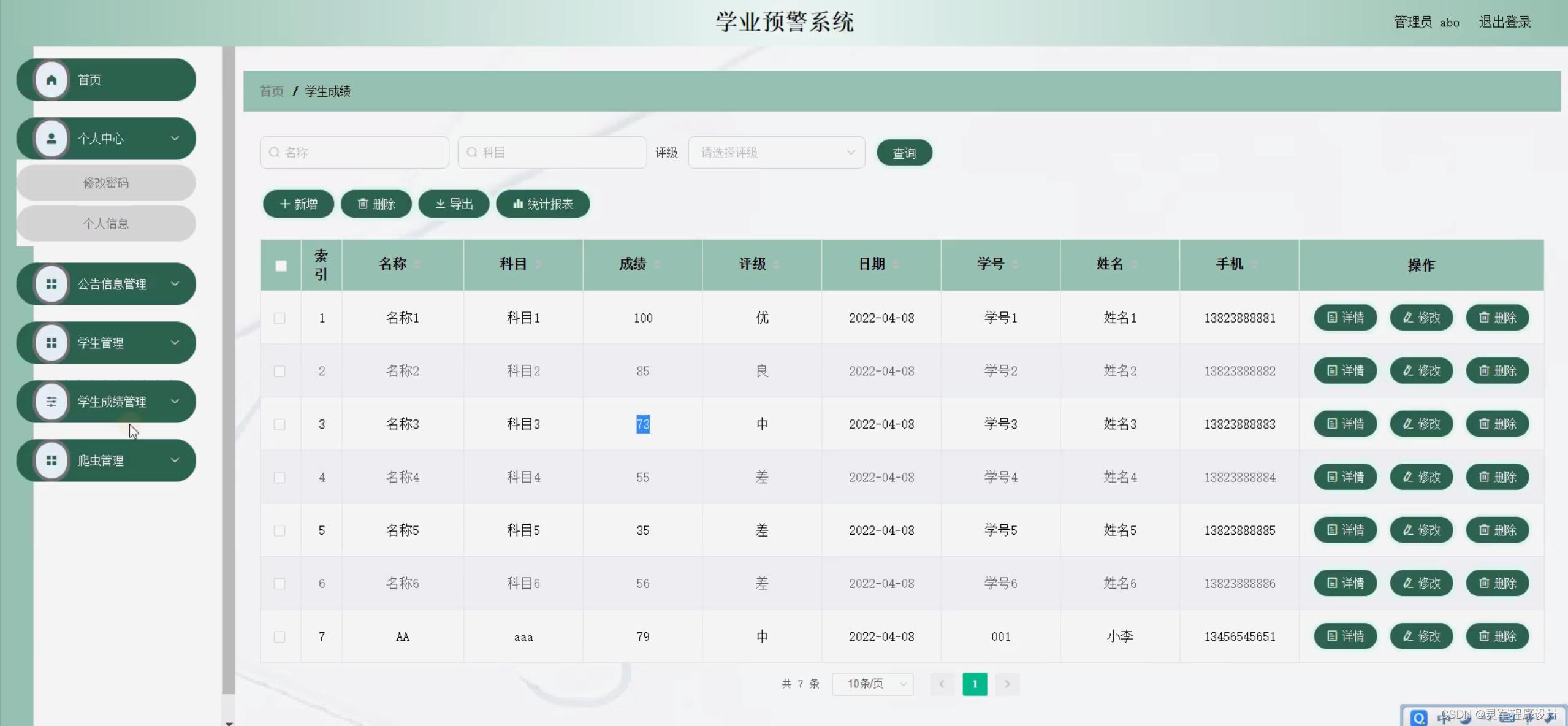Click the 爬虫管理 sidebar icon
1568x726 pixels.
coord(51,460)
